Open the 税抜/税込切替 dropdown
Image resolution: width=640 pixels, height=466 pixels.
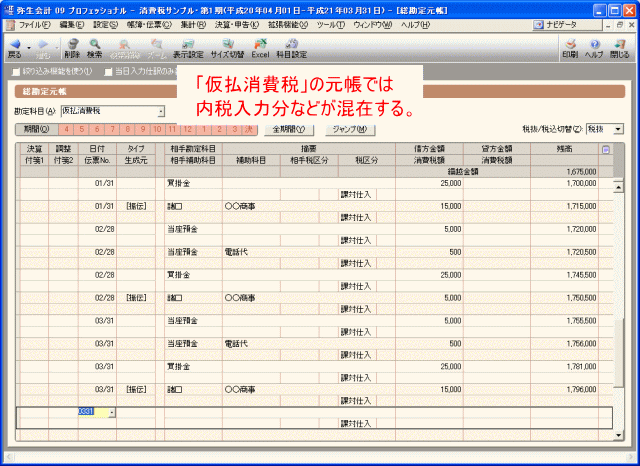(618, 129)
